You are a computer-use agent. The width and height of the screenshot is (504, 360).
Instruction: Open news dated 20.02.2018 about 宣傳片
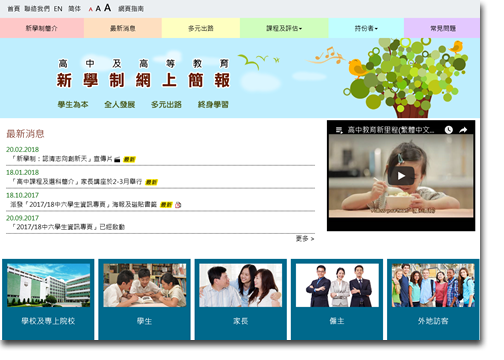tap(62, 159)
